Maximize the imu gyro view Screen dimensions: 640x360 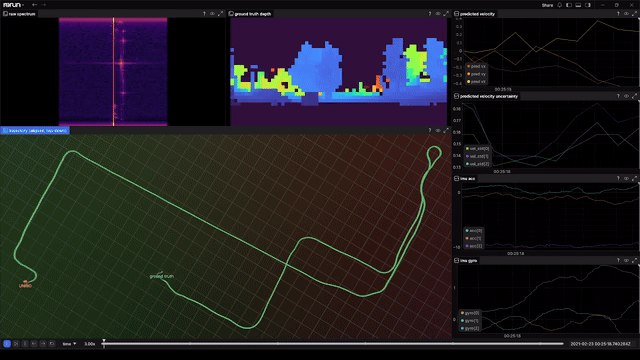click(634, 260)
